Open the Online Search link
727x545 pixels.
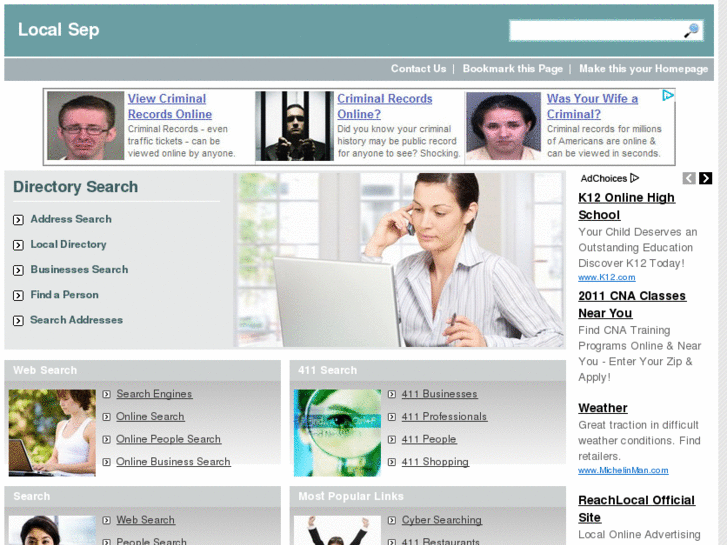[150, 417]
